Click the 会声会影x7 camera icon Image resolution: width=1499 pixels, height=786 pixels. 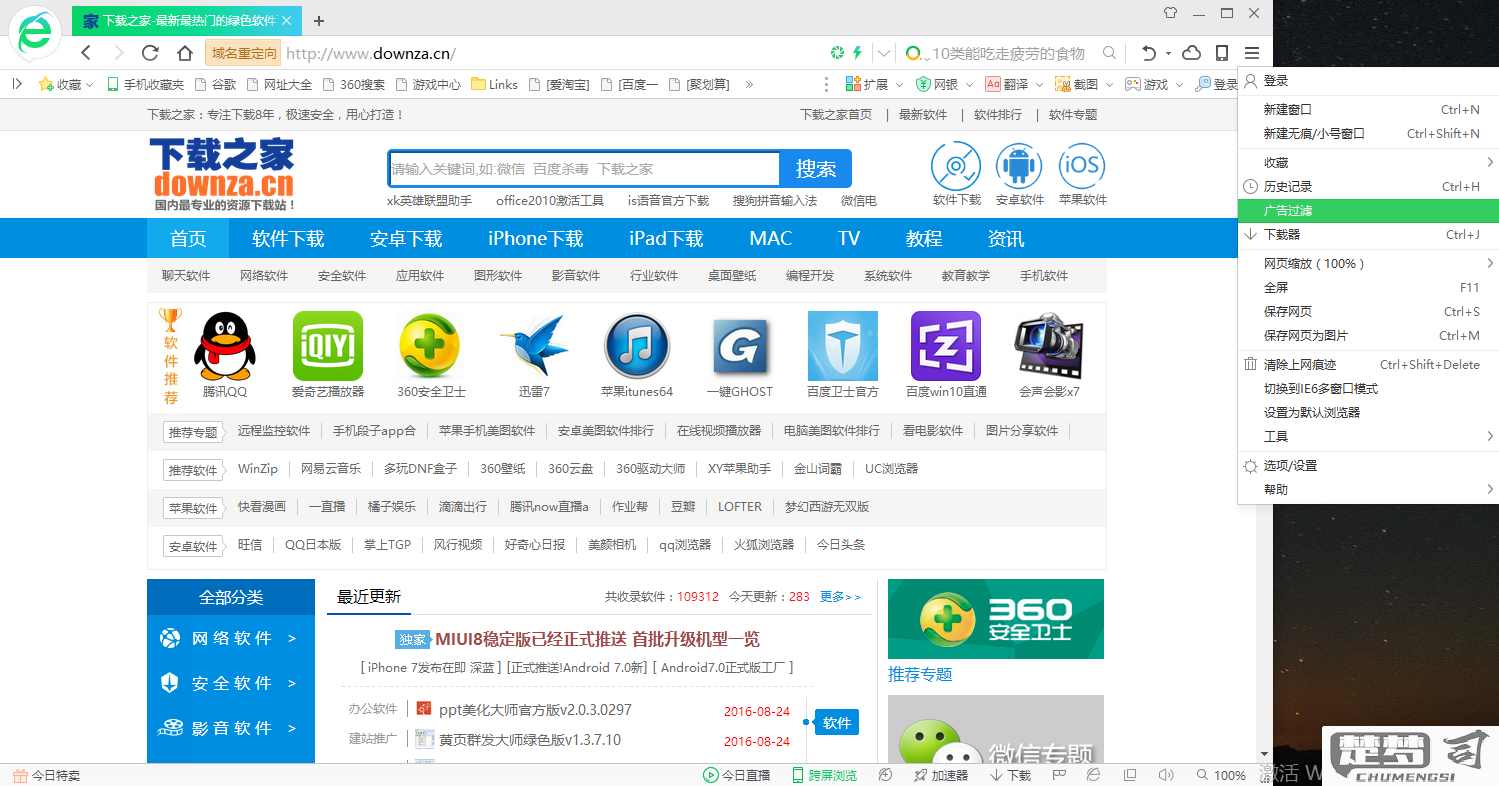[1049, 346]
